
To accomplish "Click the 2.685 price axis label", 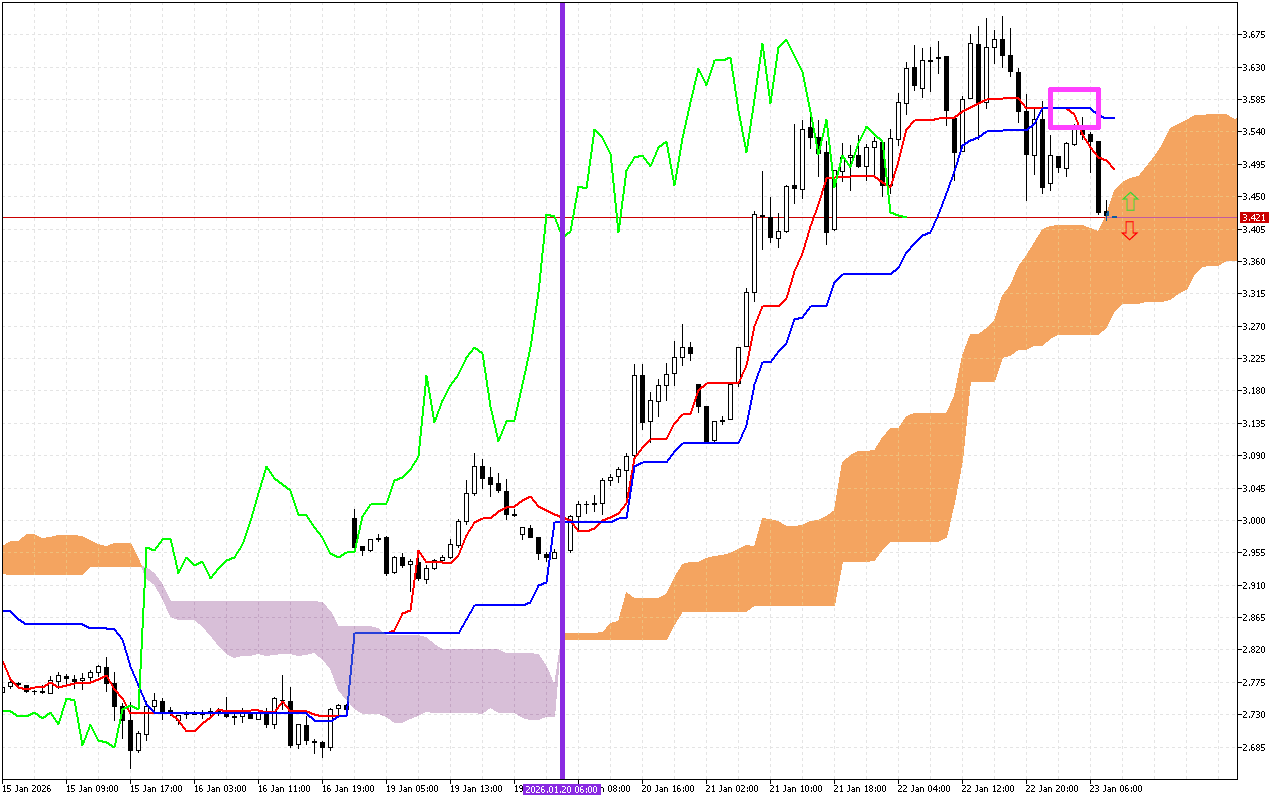I will [x=1252, y=747].
